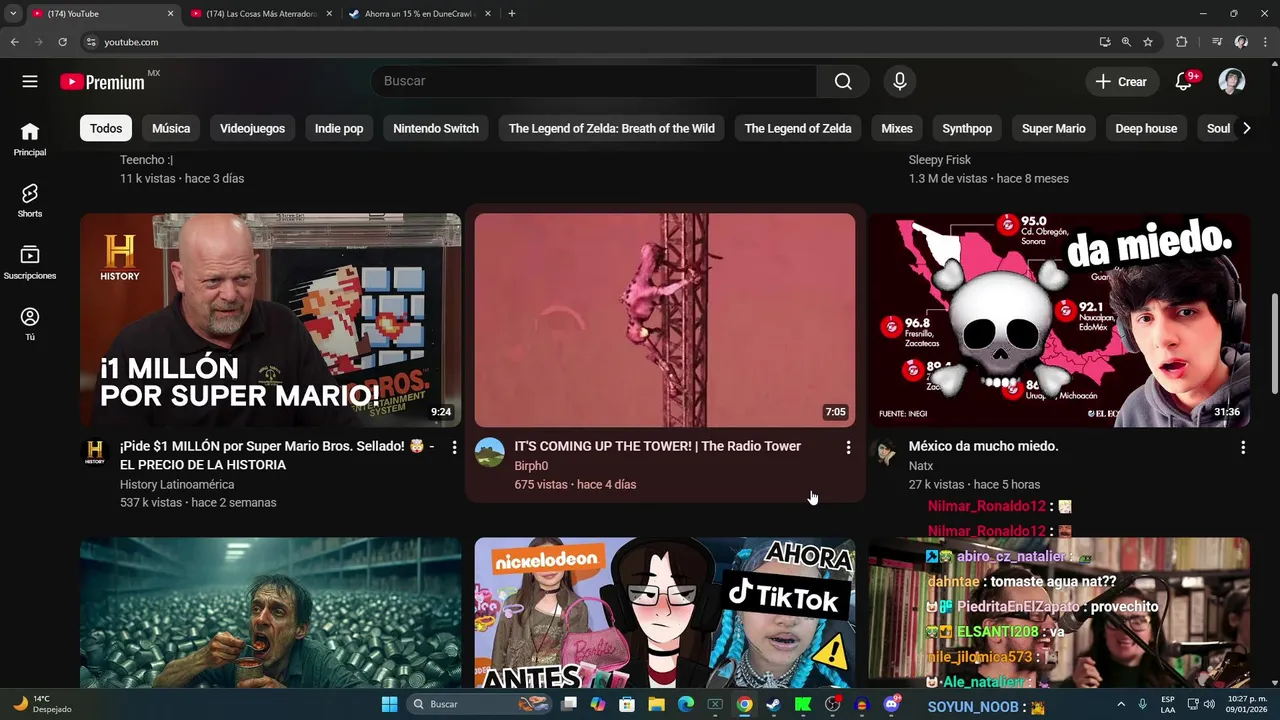
Task: Select The Legend of Zelda chip
Action: 798,128
